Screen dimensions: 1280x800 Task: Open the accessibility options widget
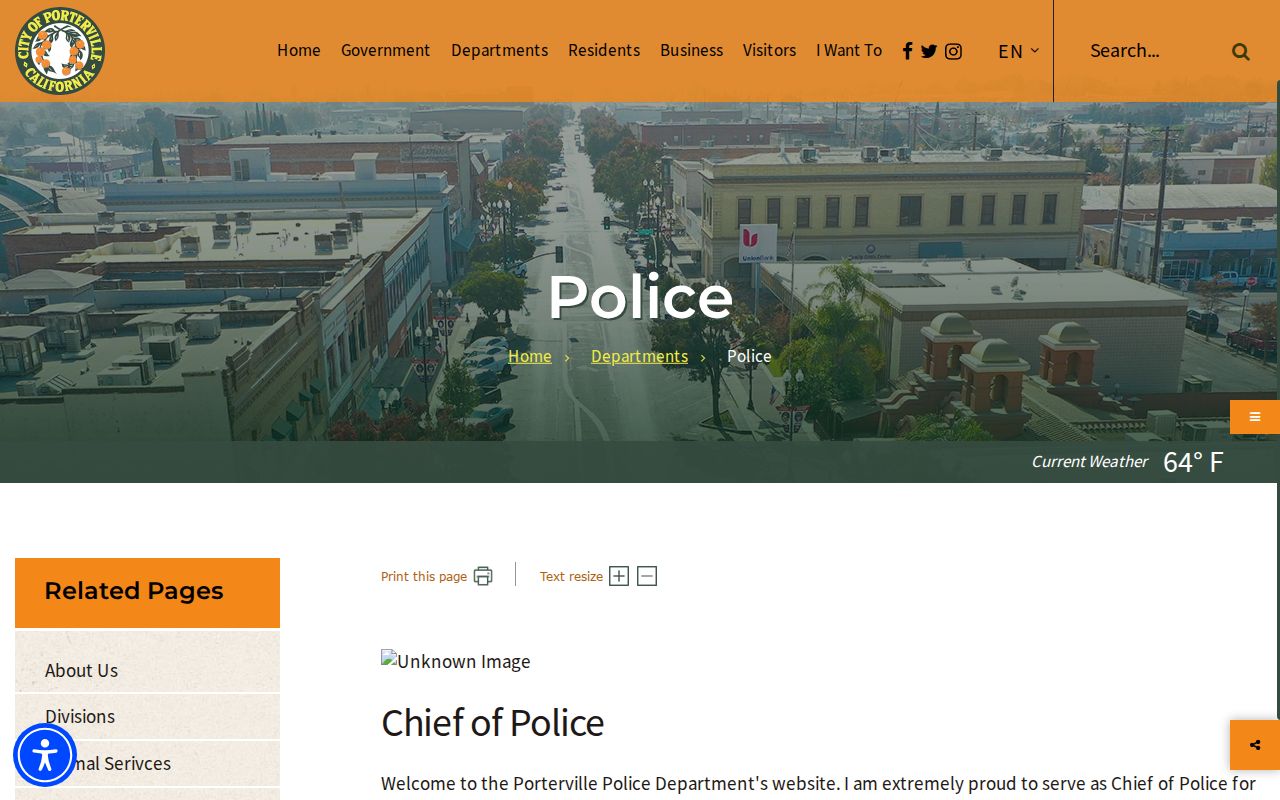[45, 755]
